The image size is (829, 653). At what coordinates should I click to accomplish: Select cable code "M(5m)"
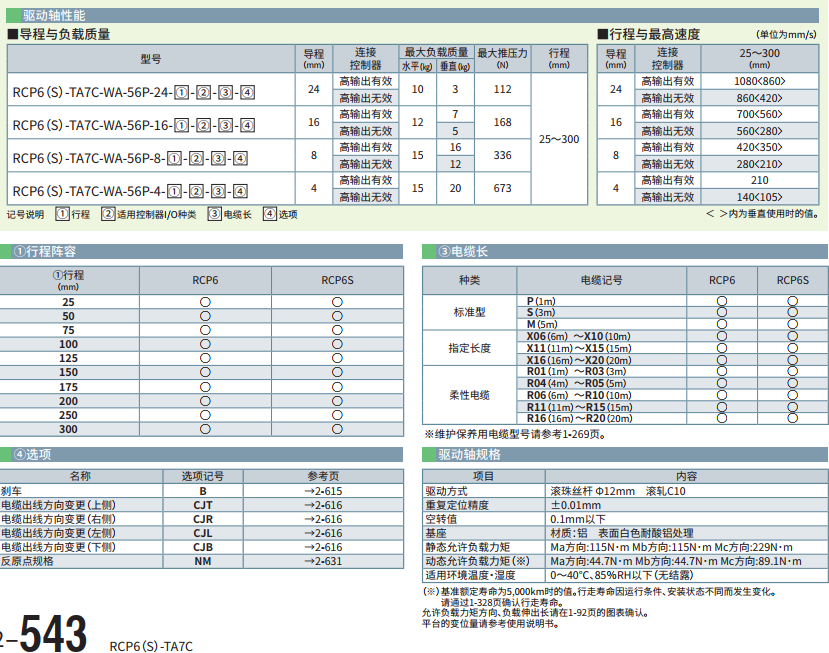(x=542, y=324)
